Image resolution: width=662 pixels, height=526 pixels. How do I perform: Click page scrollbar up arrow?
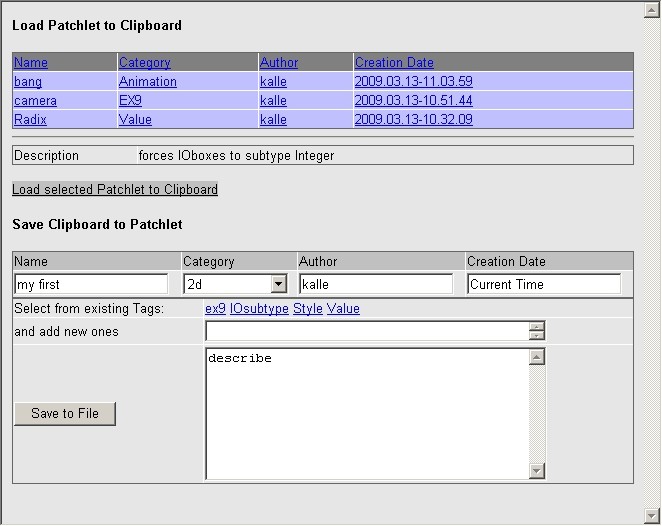coord(652,10)
